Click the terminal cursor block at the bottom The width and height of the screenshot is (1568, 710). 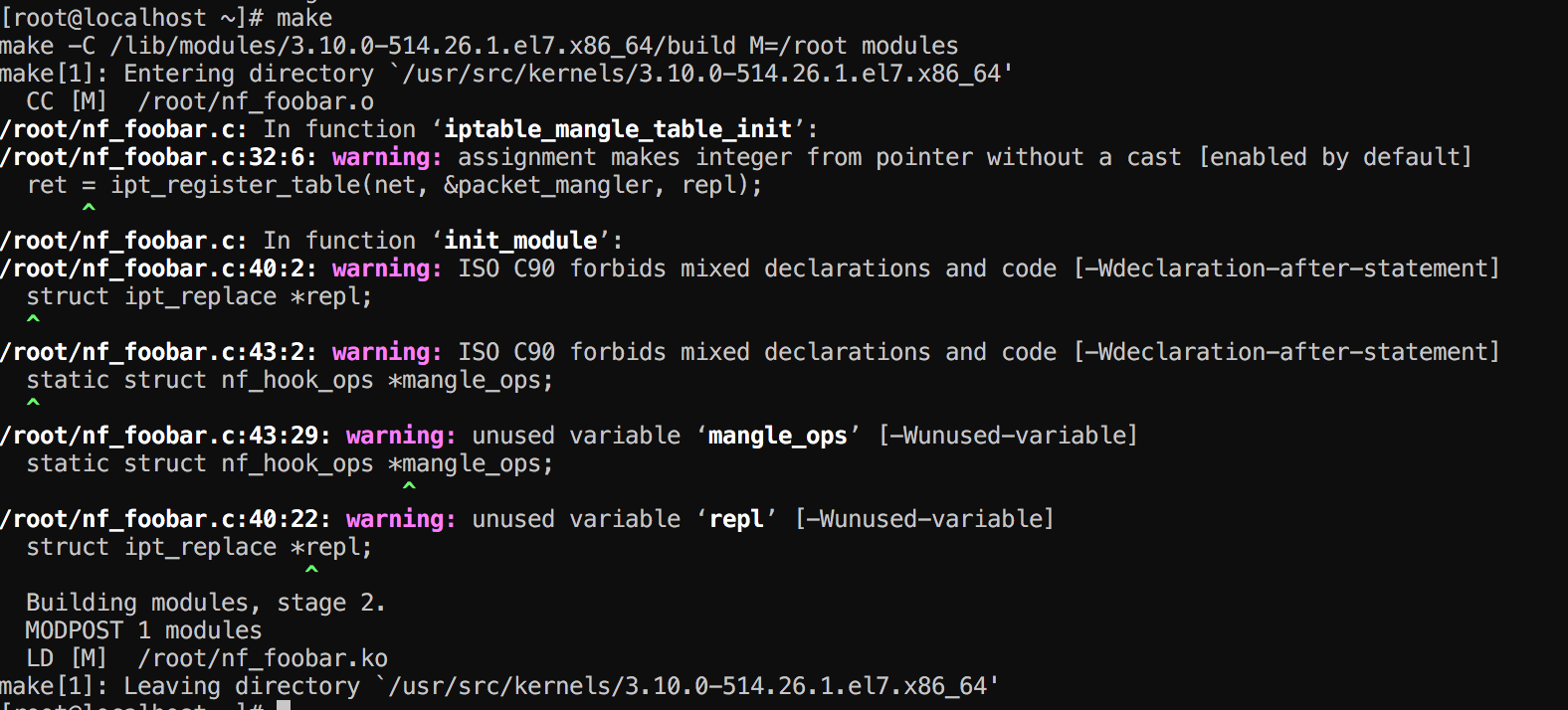(284, 705)
